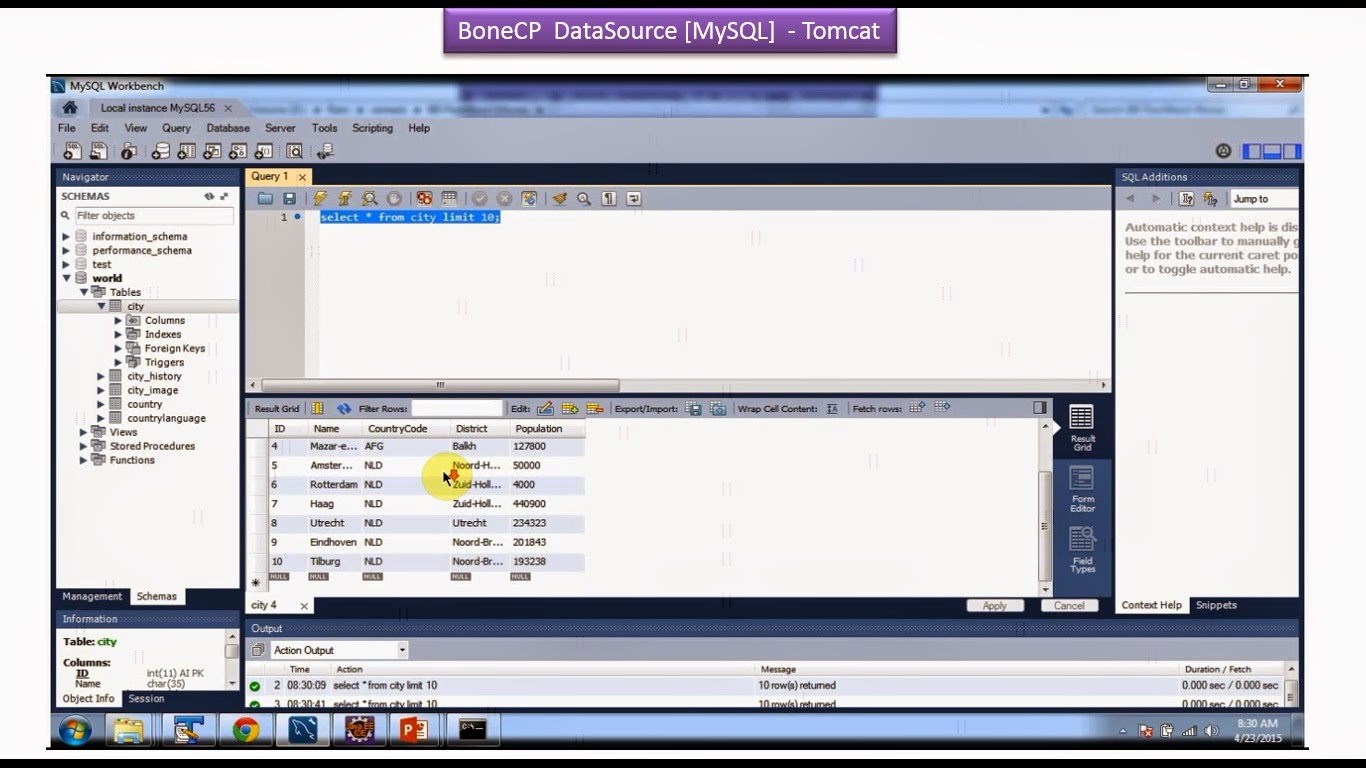Open the object inspector info icon
This screenshot has height=768, width=1366.
point(129,151)
